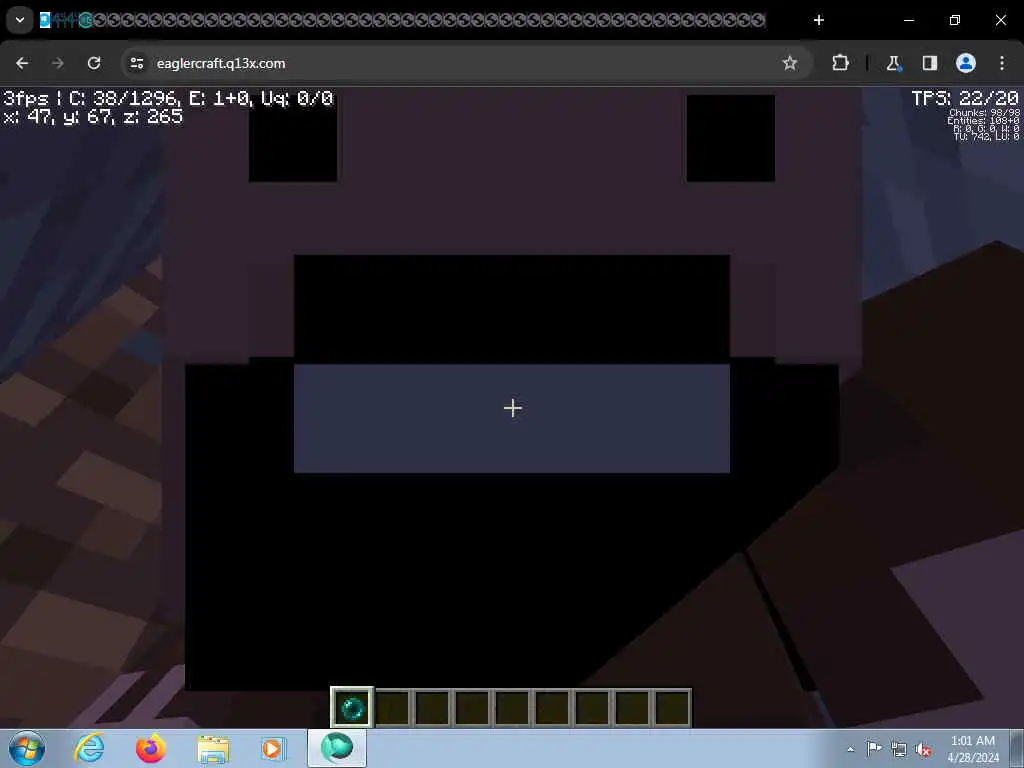Viewport: 1024px width, 768px height.
Task: Open the Extensions puzzle icon
Action: (840, 63)
